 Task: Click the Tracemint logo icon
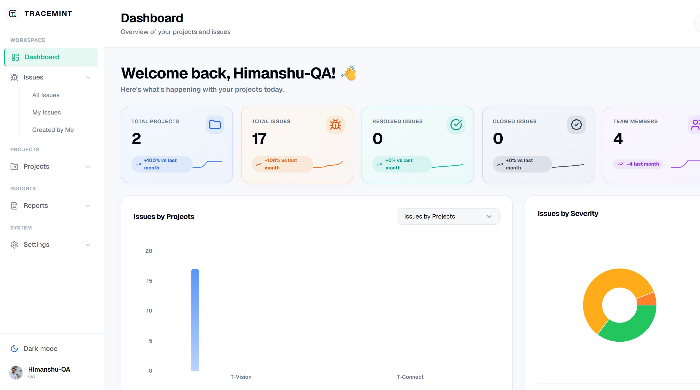coord(13,13)
